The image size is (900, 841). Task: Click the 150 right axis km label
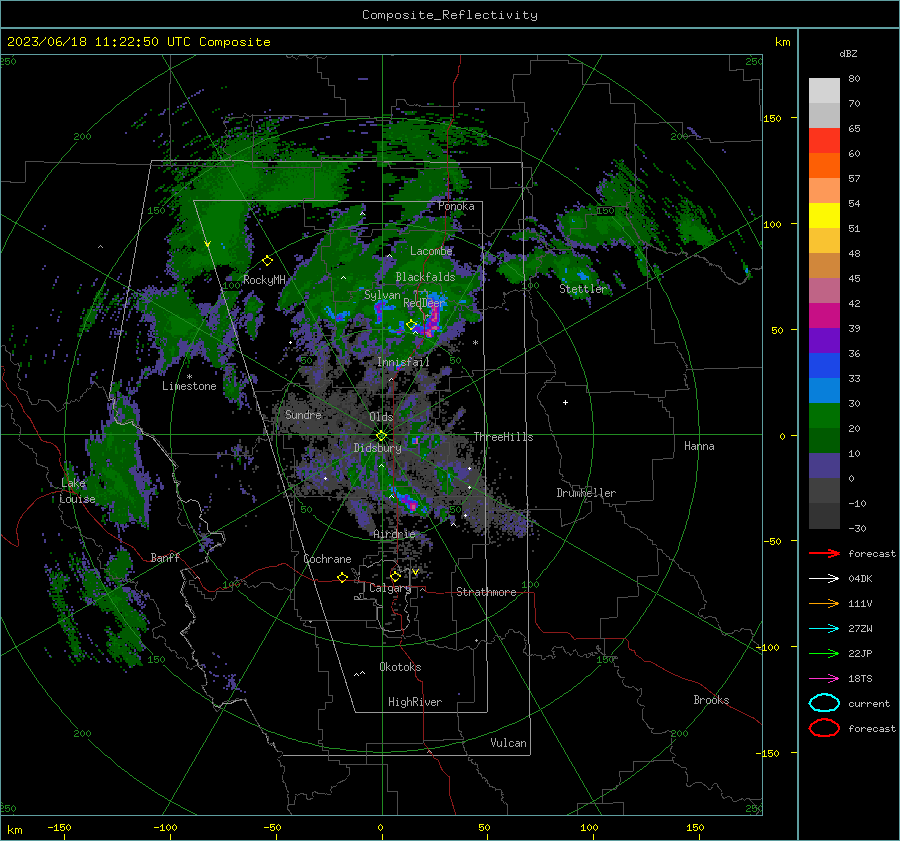pos(772,118)
